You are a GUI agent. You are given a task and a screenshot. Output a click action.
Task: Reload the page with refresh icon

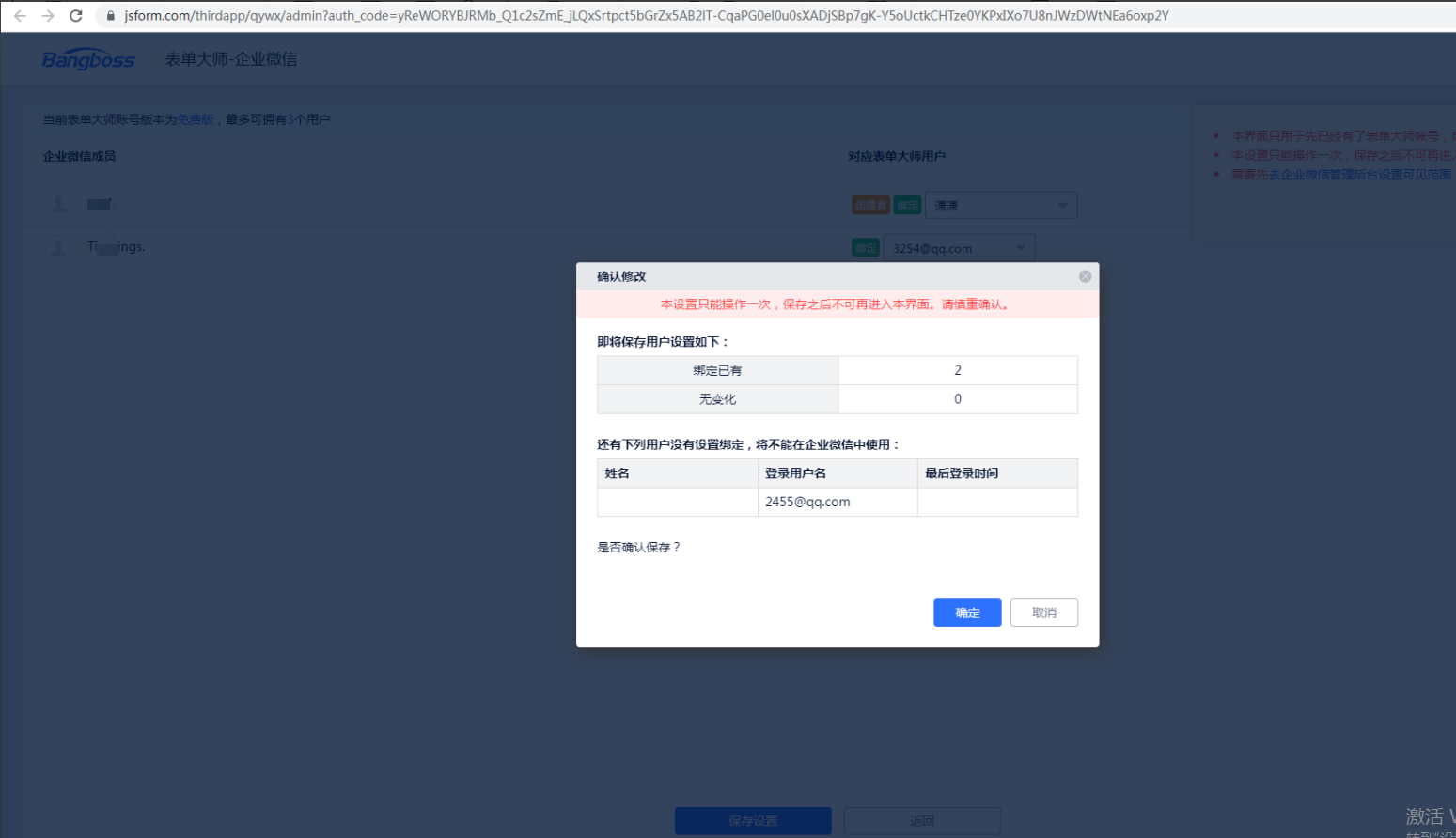click(76, 16)
